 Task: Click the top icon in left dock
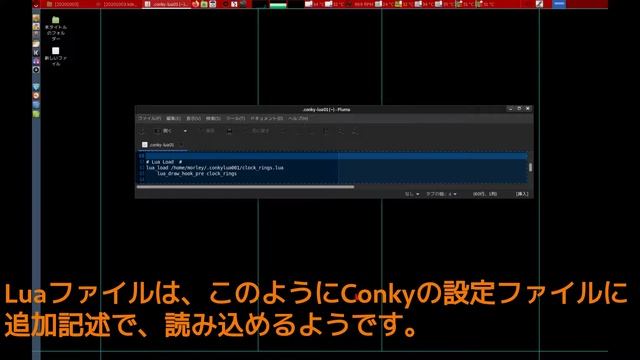(x=36, y=18)
